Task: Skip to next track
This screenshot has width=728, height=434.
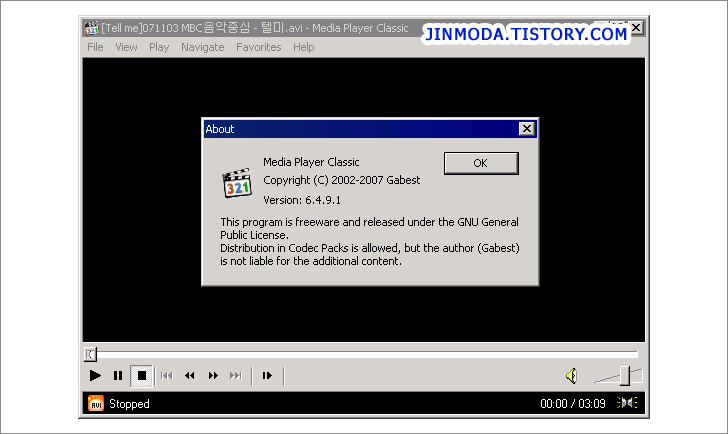Action: click(x=236, y=376)
